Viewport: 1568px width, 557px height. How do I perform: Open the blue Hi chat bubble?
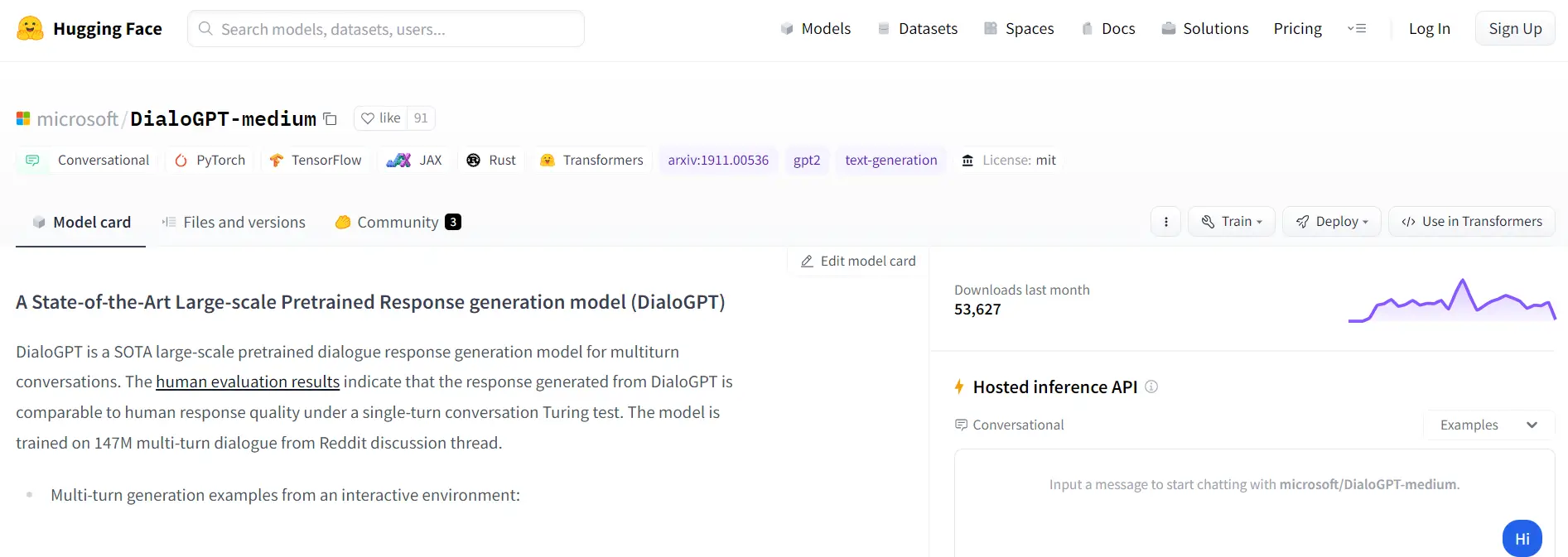coord(1522,539)
